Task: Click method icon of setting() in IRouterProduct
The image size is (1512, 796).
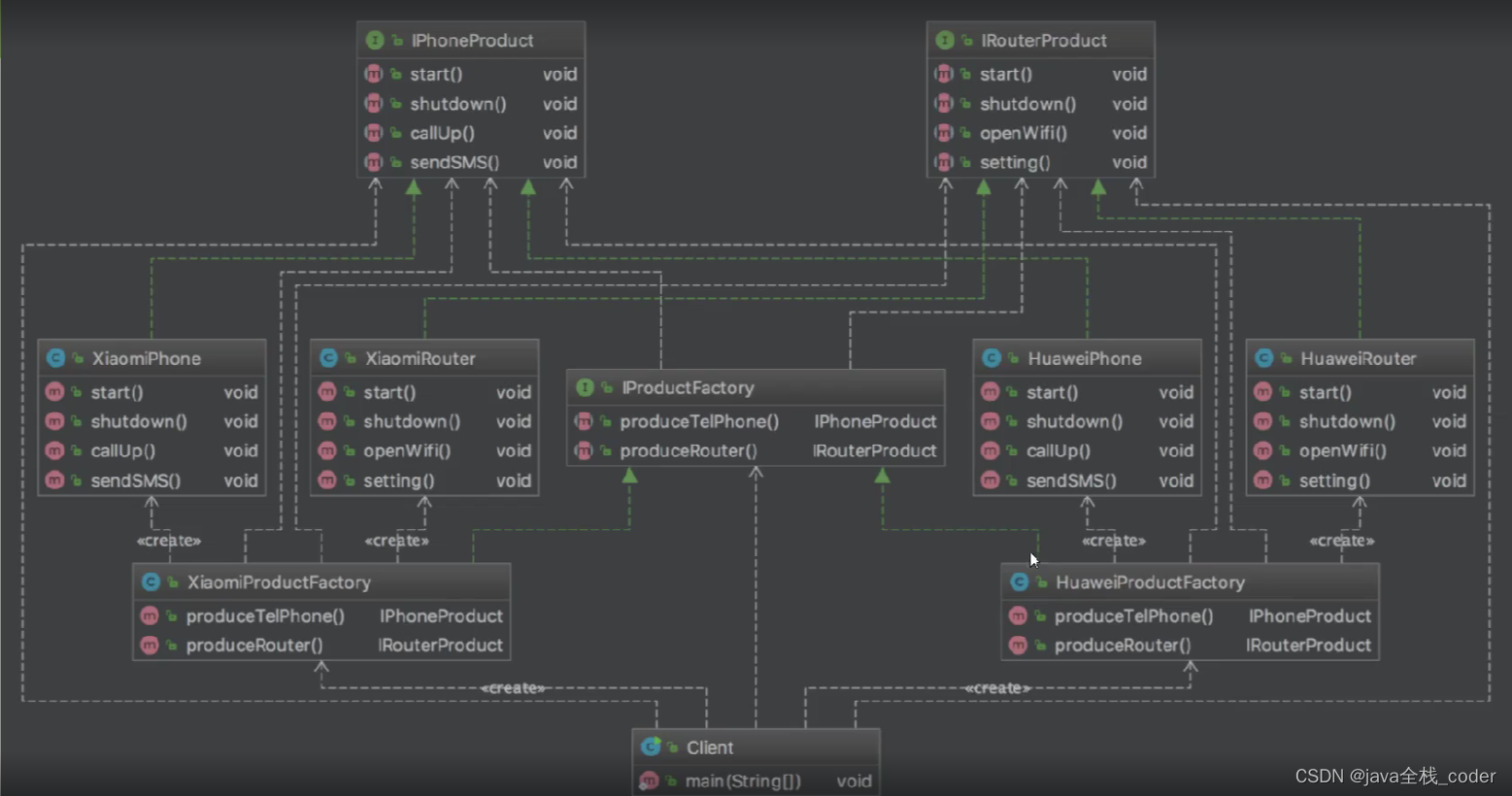Action: coord(943,162)
